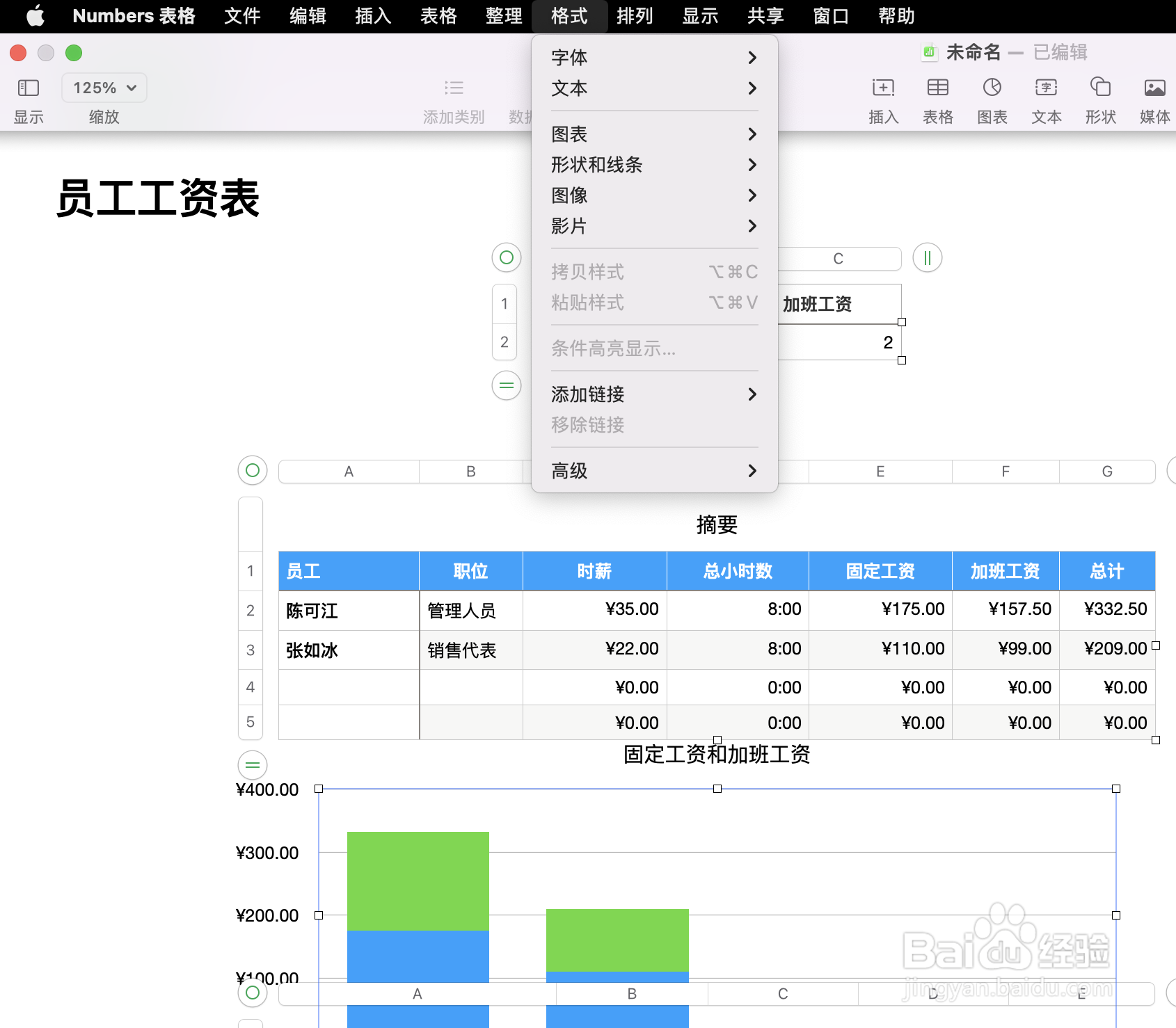1176x1028 pixels.
Task: Open the 窗口 menu
Action: (829, 15)
